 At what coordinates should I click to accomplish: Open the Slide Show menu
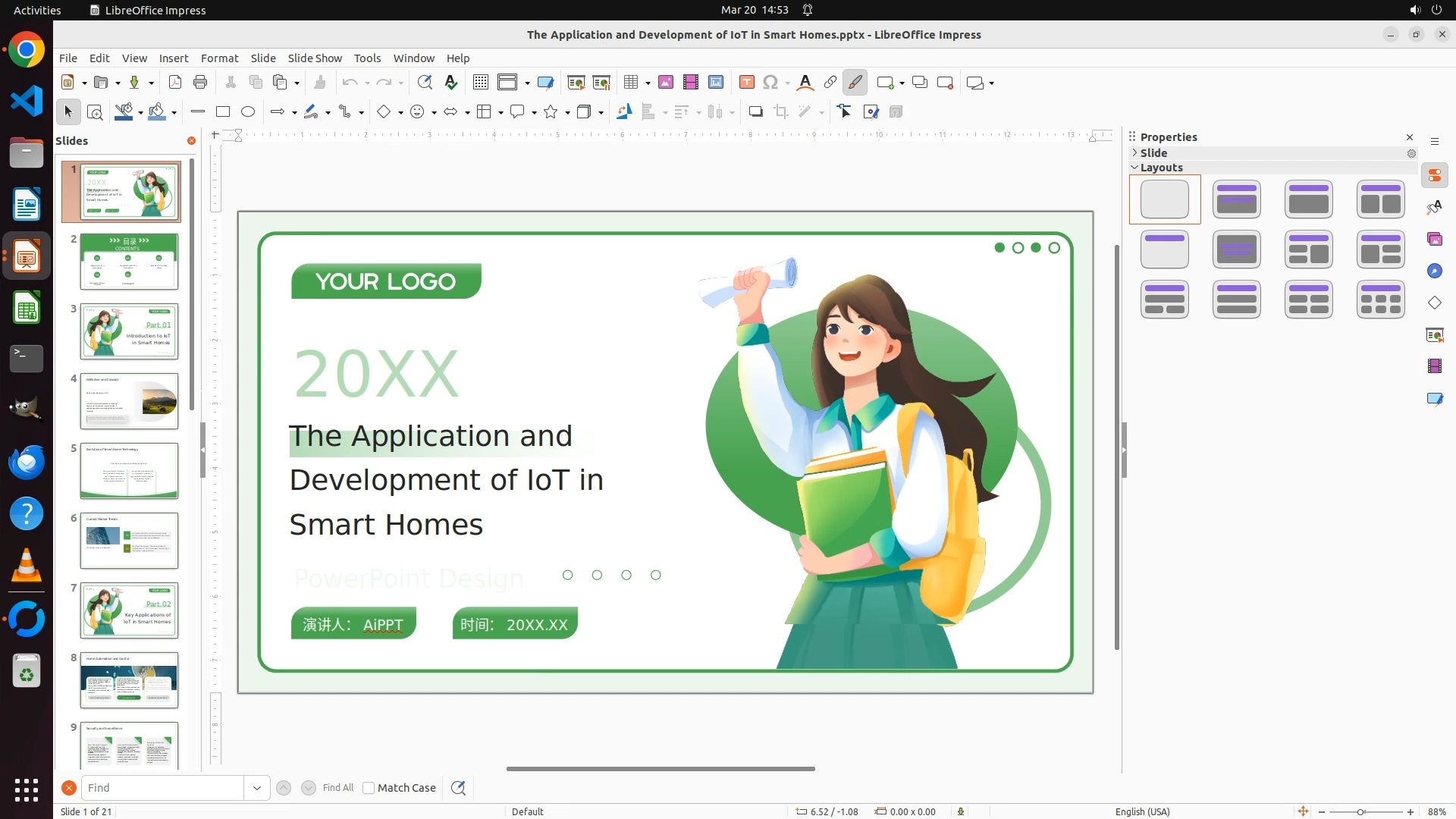(315, 58)
